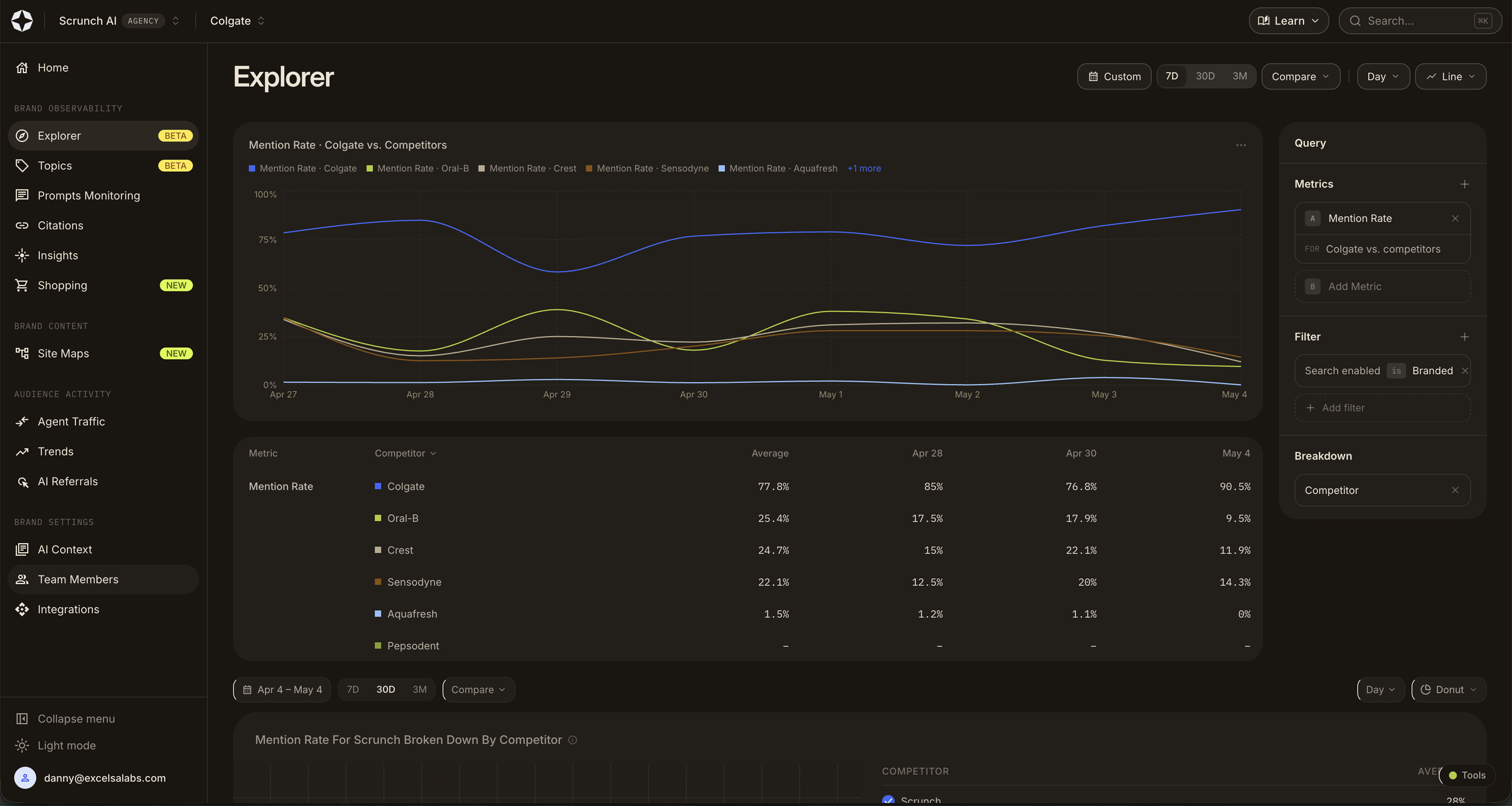Go to Trends page
The height and width of the screenshot is (806, 1512).
click(103, 452)
